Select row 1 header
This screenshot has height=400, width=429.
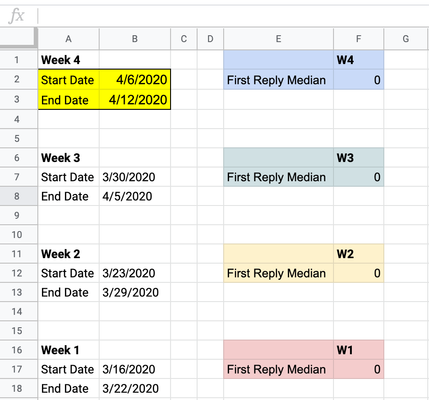coord(17,60)
